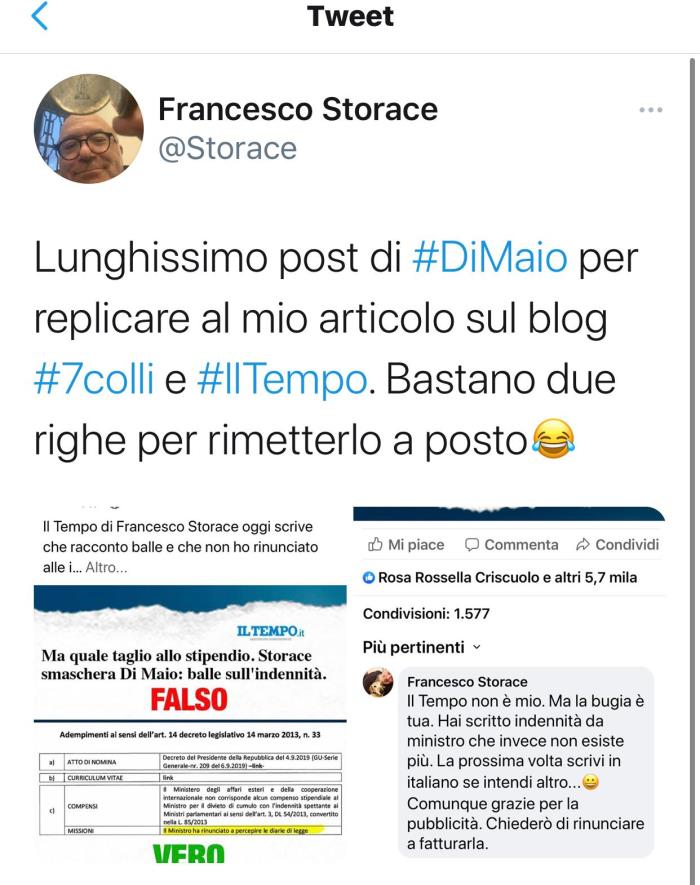
Task: Open the #IlTempo hashtag
Action: (282, 379)
